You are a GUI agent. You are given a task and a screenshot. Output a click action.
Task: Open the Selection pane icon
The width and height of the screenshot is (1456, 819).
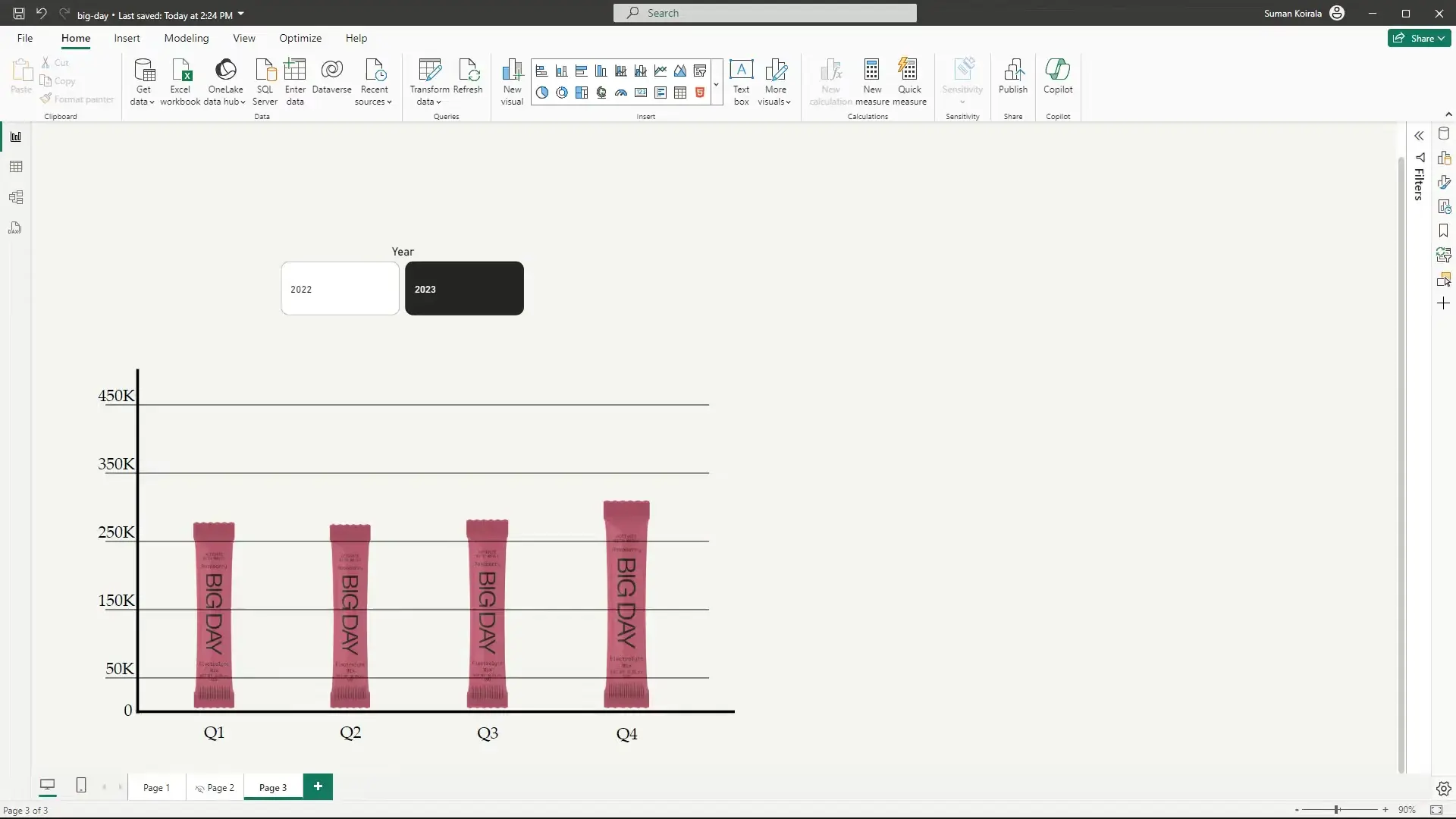1444,279
